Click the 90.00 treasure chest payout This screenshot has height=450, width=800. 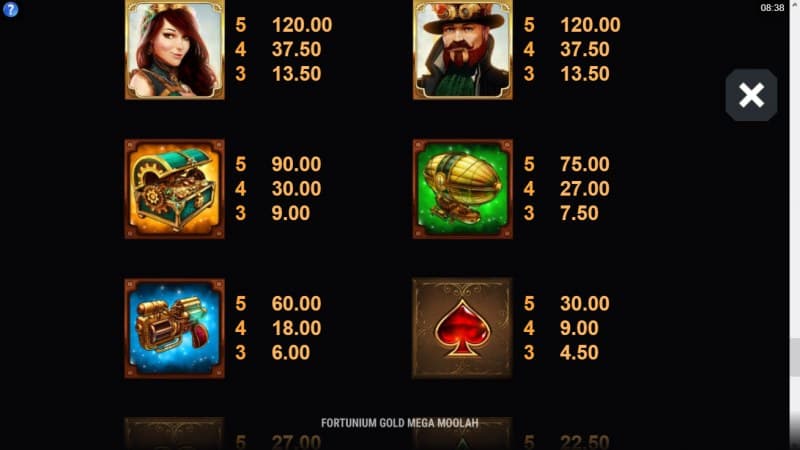coord(296,164)
